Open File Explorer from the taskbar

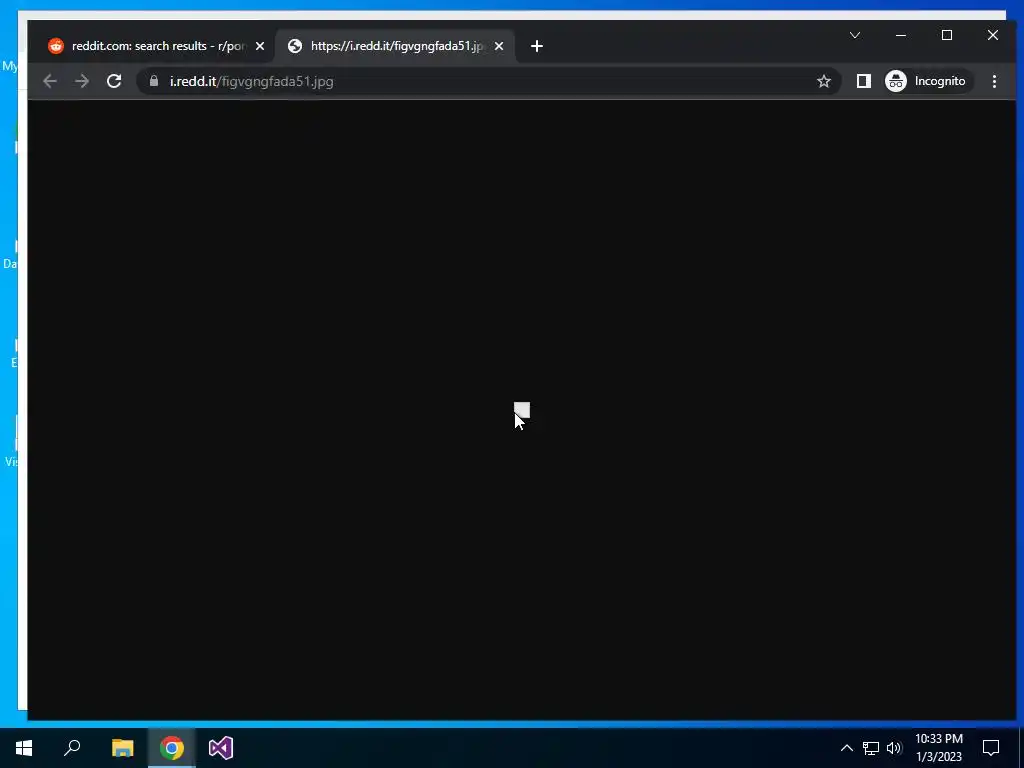pos(122,748)
